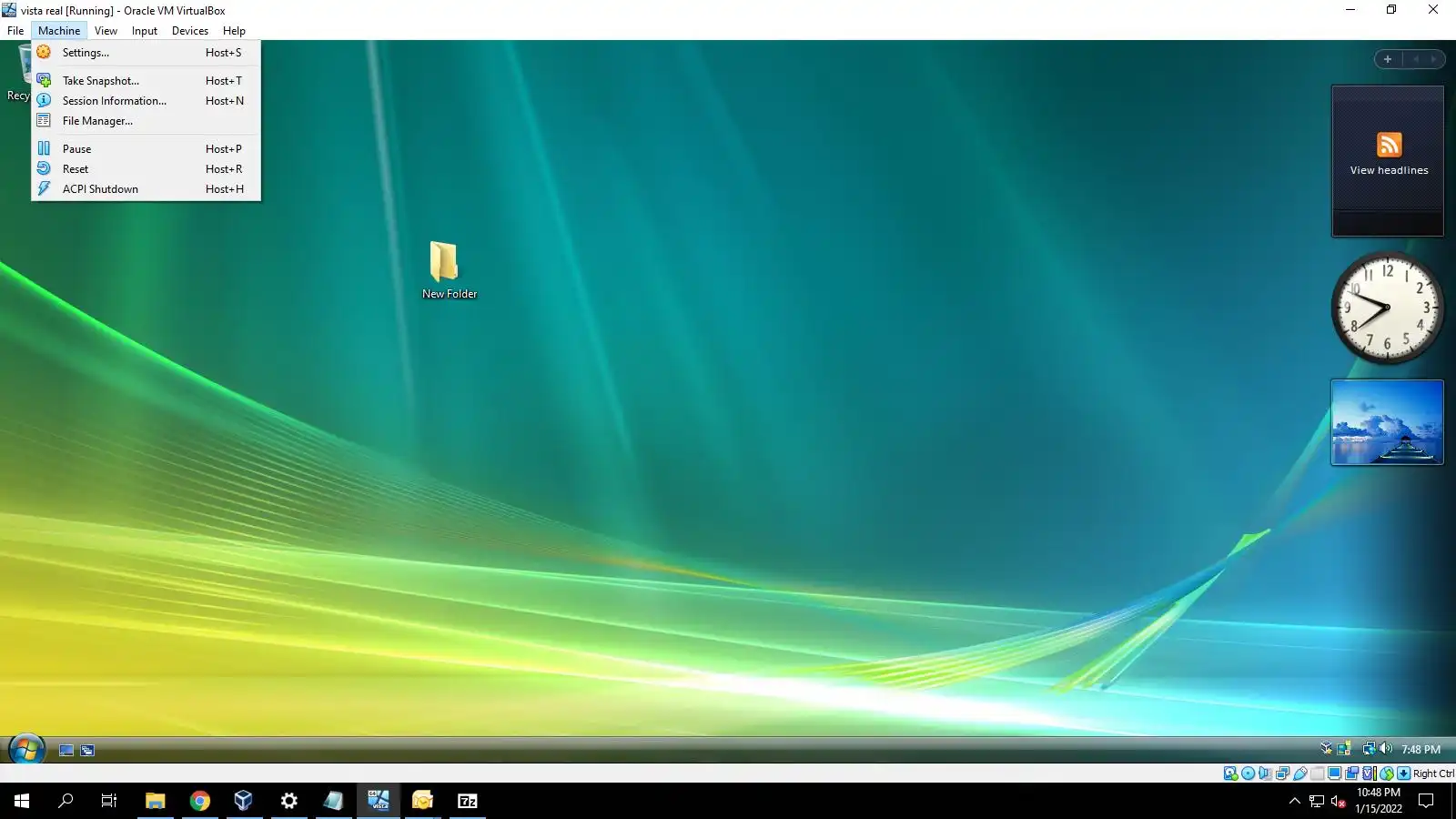This screenshot has height=819, width=1456.
Task: Click the display status indicator icon
Action: click(x=1334, y=773)
